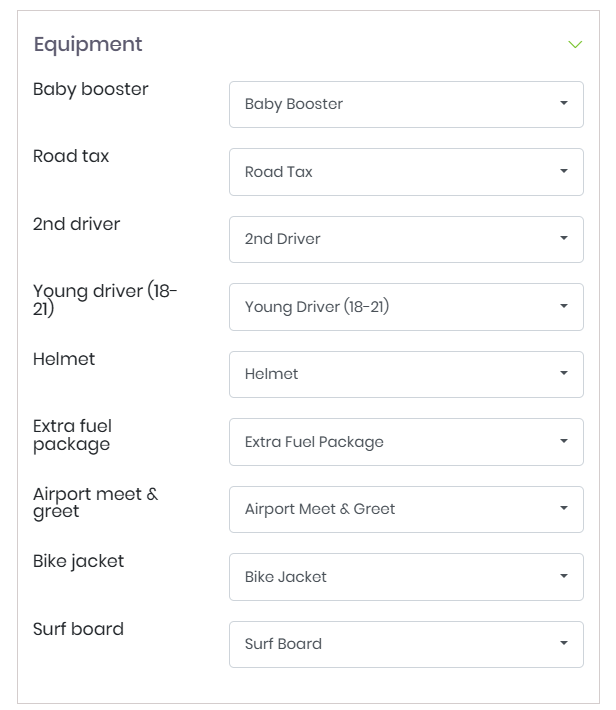Click the caret arrow in 2nd Driver field

pyautogui.click(x=564, y=239)
